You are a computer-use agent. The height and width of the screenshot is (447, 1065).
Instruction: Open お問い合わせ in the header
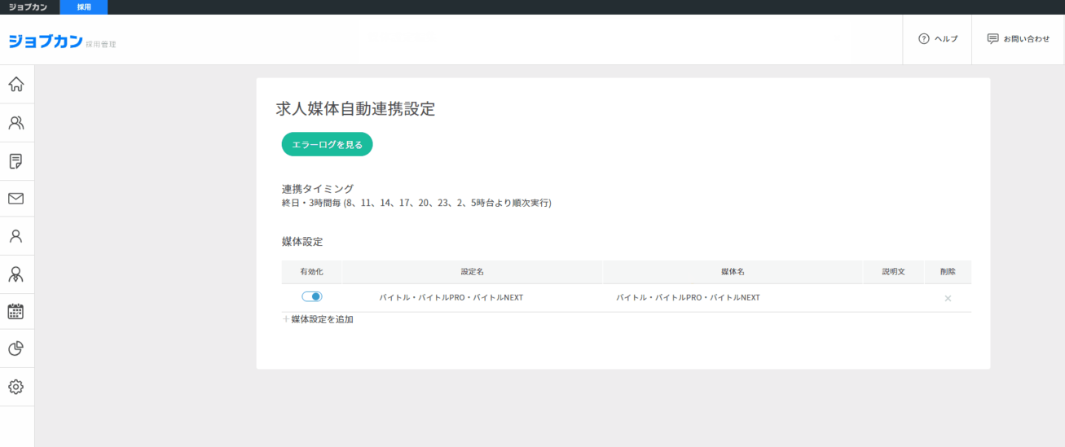(x=1018, y=39)
